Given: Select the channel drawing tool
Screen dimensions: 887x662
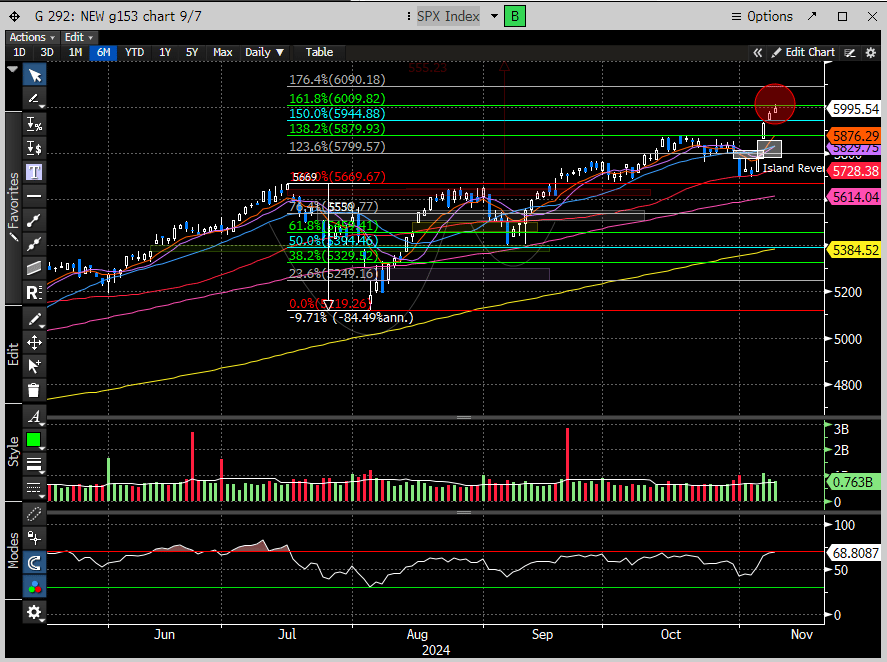Looking at the screenshot, I should click(x=35, y=268).
